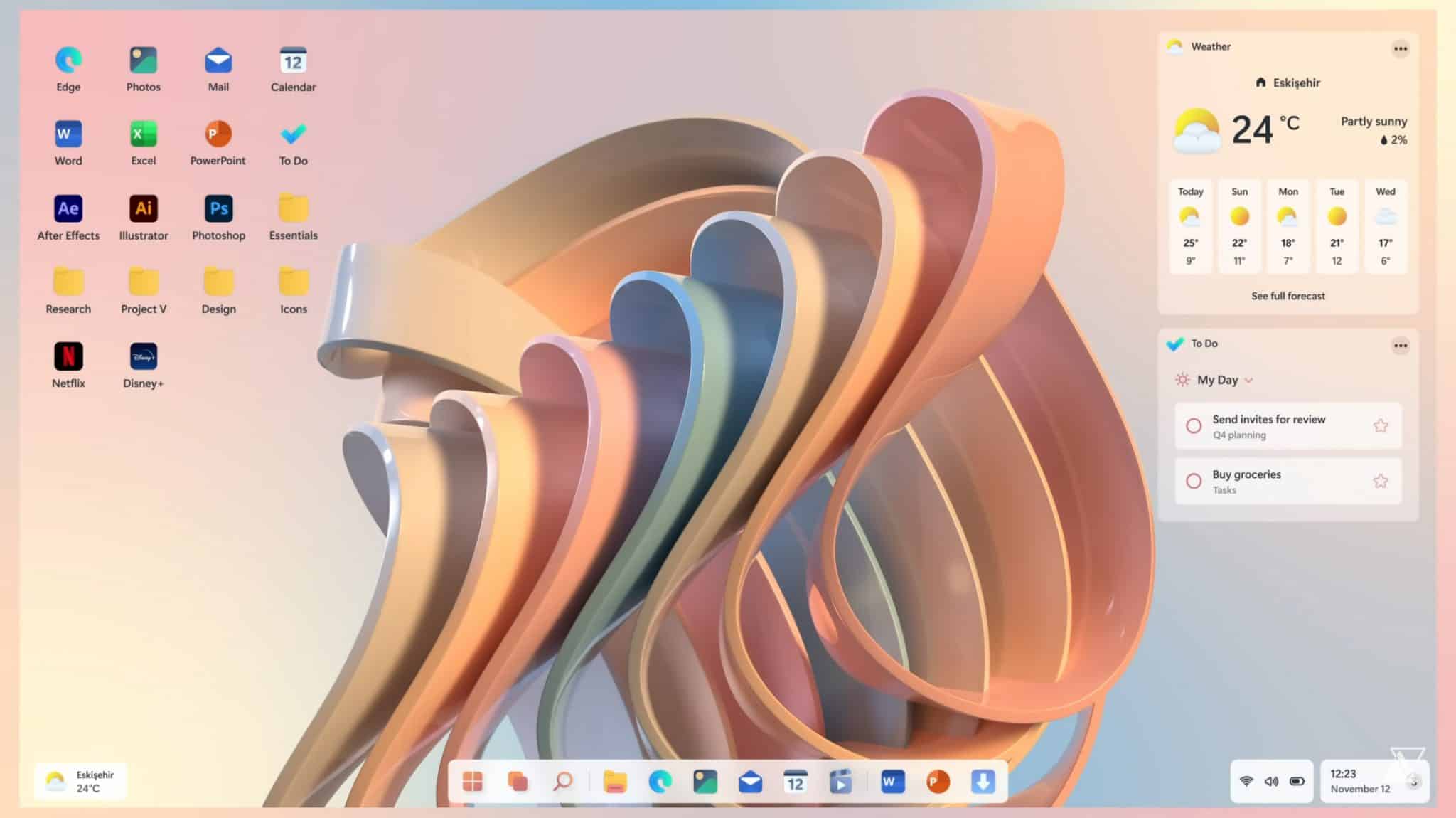Open the Start menu
Screen dimensions: 1456x818
coord(474,782)
